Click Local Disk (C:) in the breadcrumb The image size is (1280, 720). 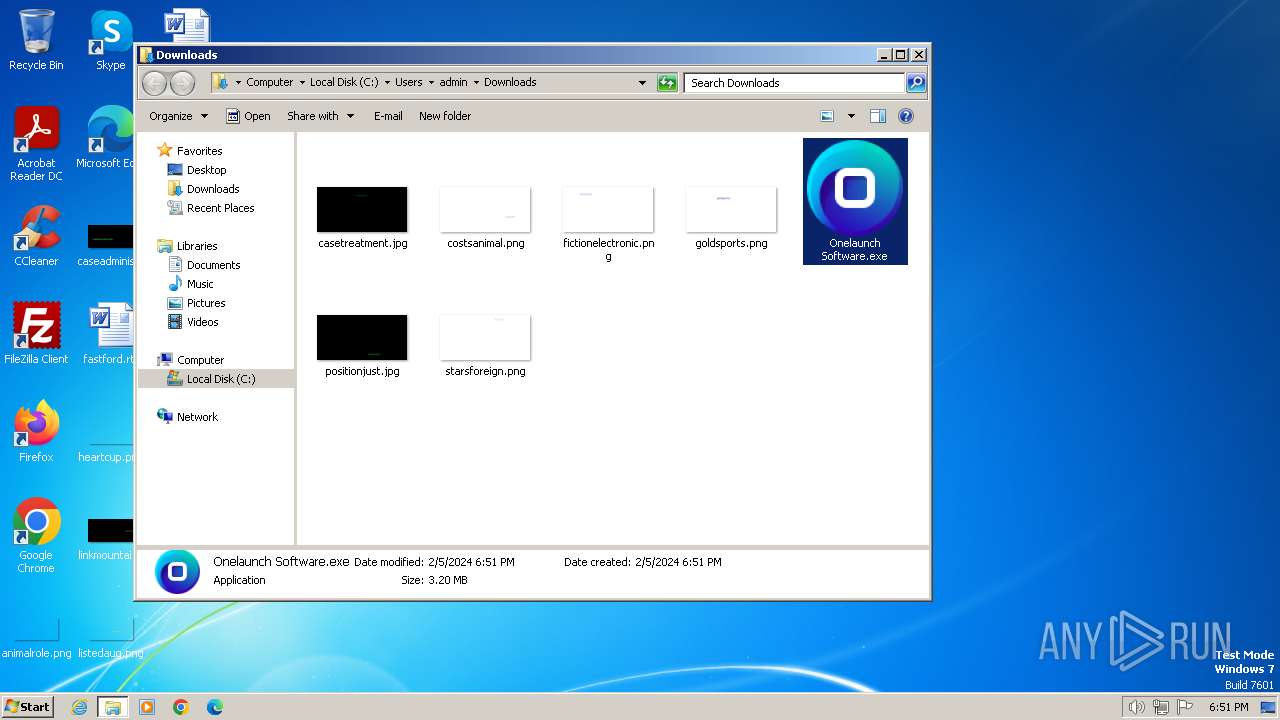(x=344, y=83)
